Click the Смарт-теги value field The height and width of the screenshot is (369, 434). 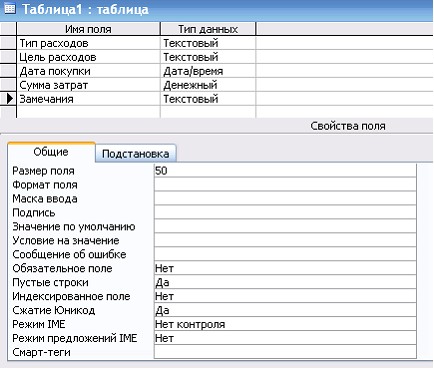(285, 352)
